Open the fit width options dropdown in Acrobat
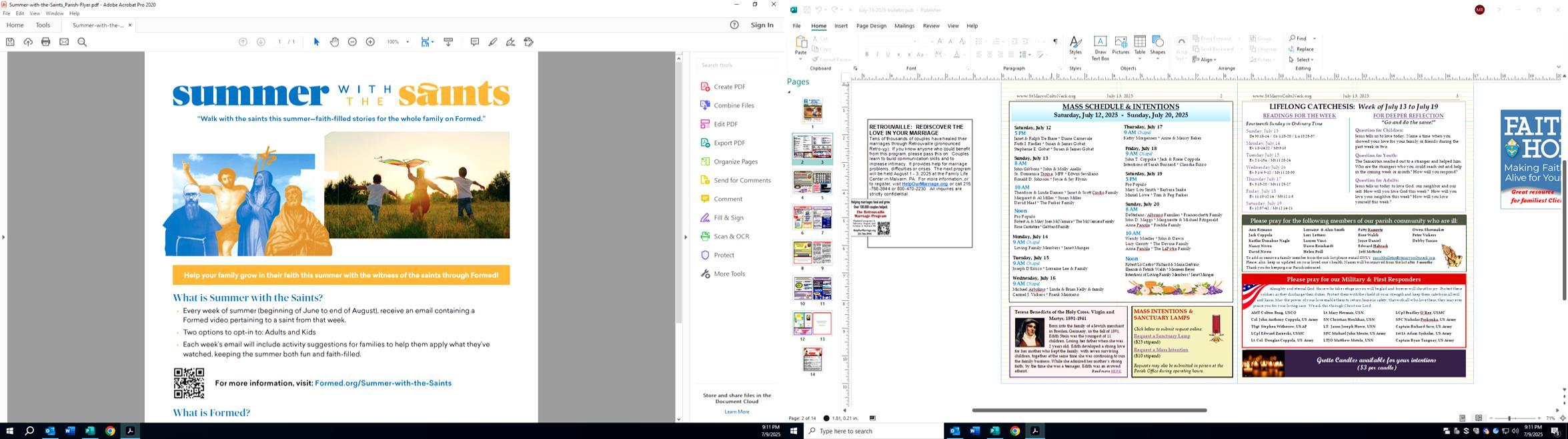Image resolution: width=1568 pixels, height=439 pixels. point(433,42)
